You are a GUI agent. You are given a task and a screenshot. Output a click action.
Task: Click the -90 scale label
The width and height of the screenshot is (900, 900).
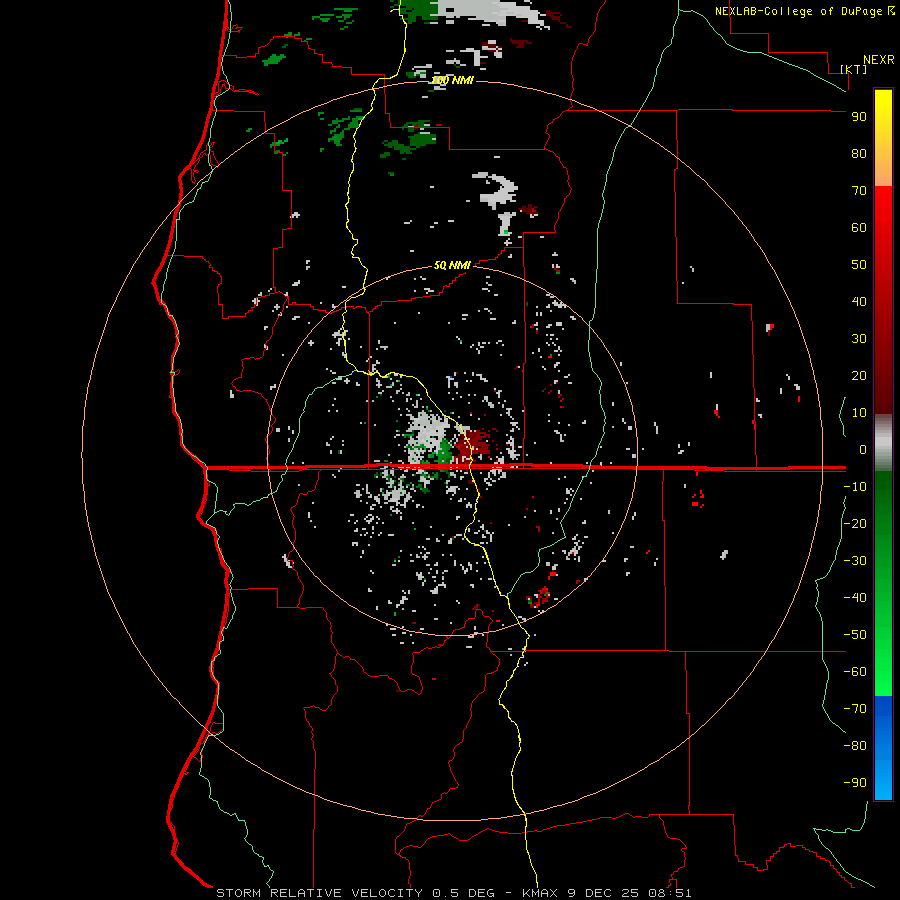pos(855,783)
